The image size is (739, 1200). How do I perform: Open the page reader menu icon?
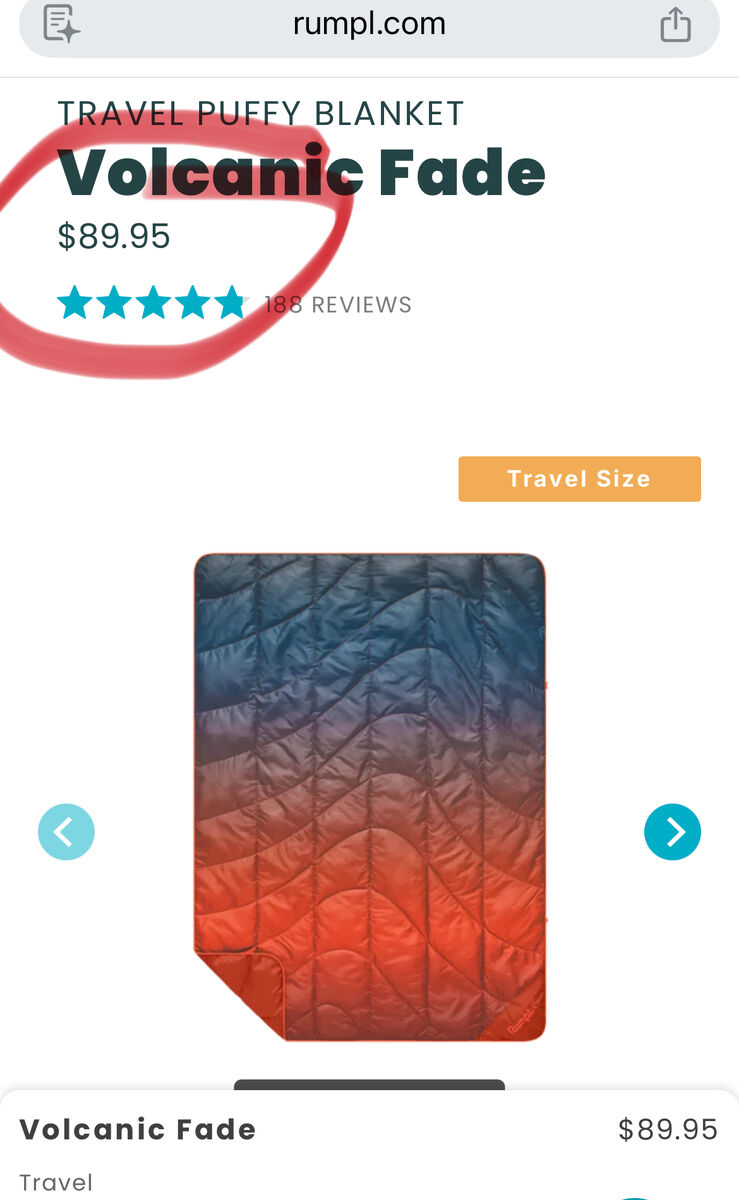pyautogui.click(x=62, y=23)
